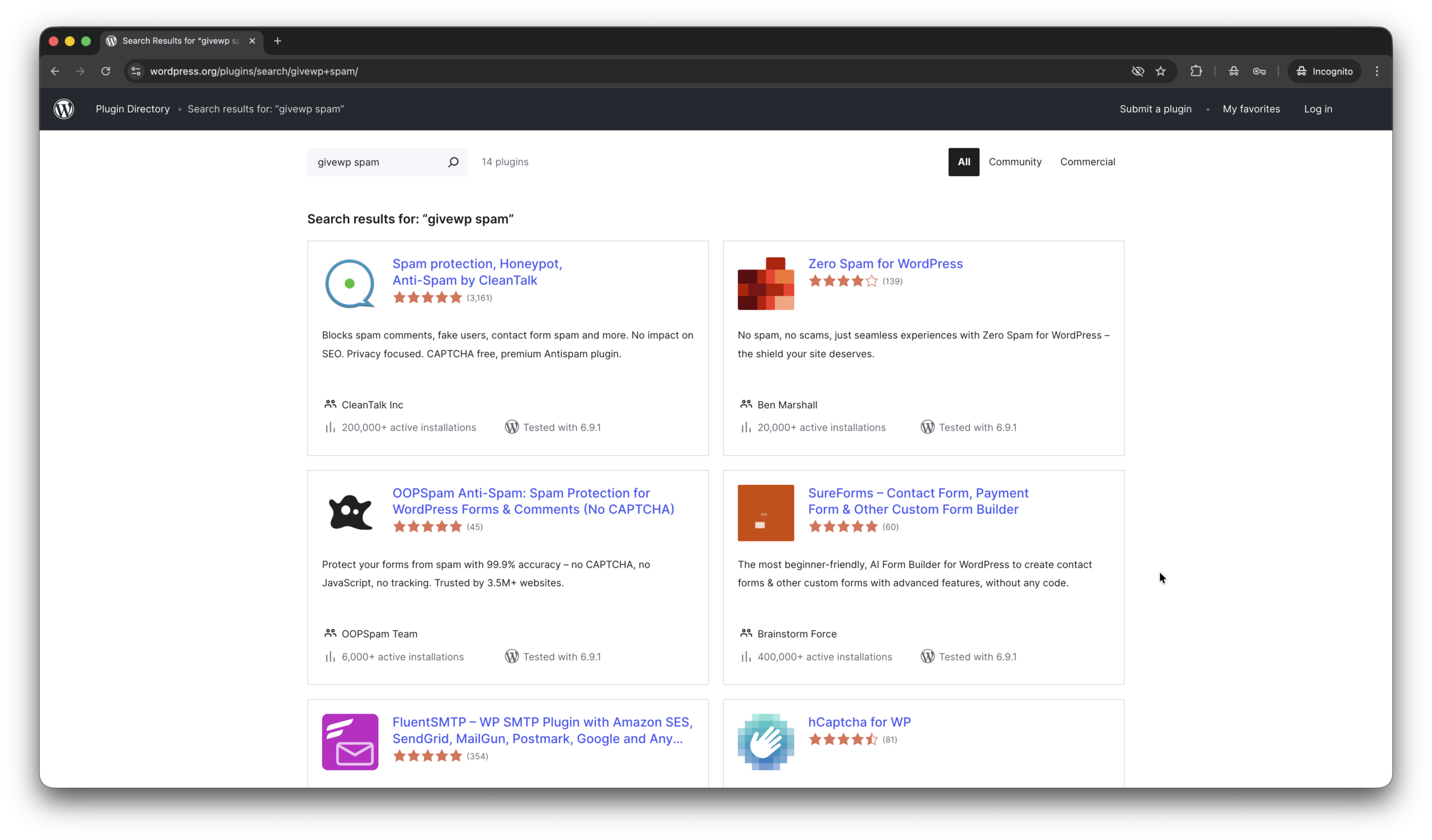Open the browser Extensions puzzle icon
The height and width of the screenshot is (840, 1432).
point(1196,72)
